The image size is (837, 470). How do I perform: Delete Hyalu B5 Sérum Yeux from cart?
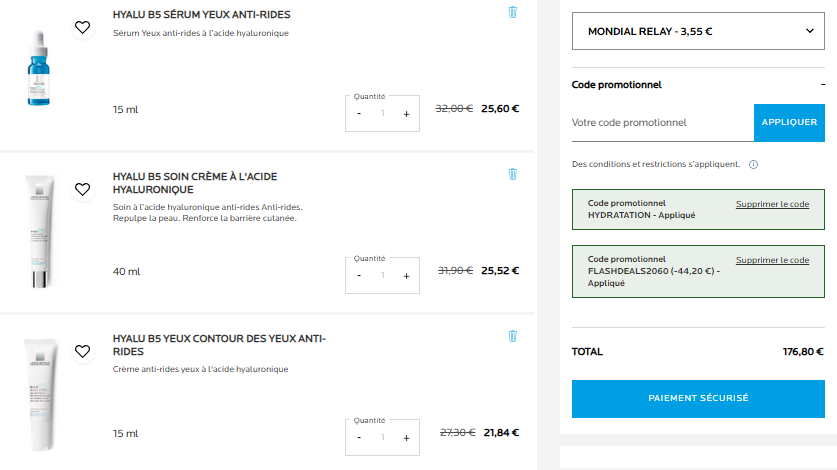[513, 12]
